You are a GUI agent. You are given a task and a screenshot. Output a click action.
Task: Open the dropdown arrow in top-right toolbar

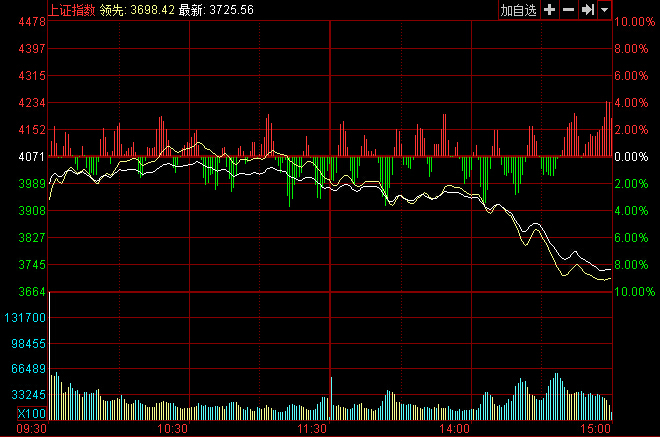coord(604,9)
